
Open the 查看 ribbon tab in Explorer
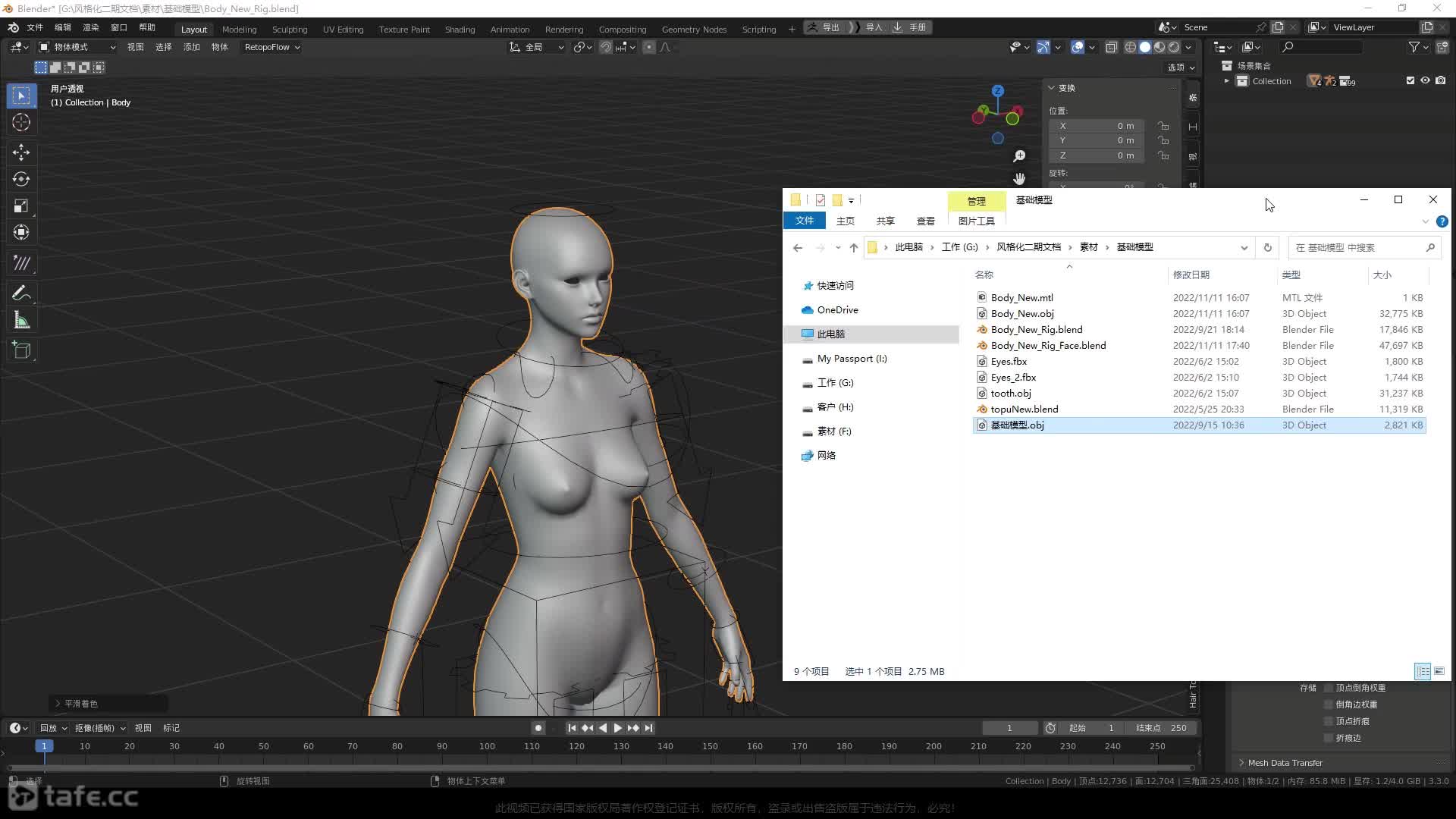point(925,221)
